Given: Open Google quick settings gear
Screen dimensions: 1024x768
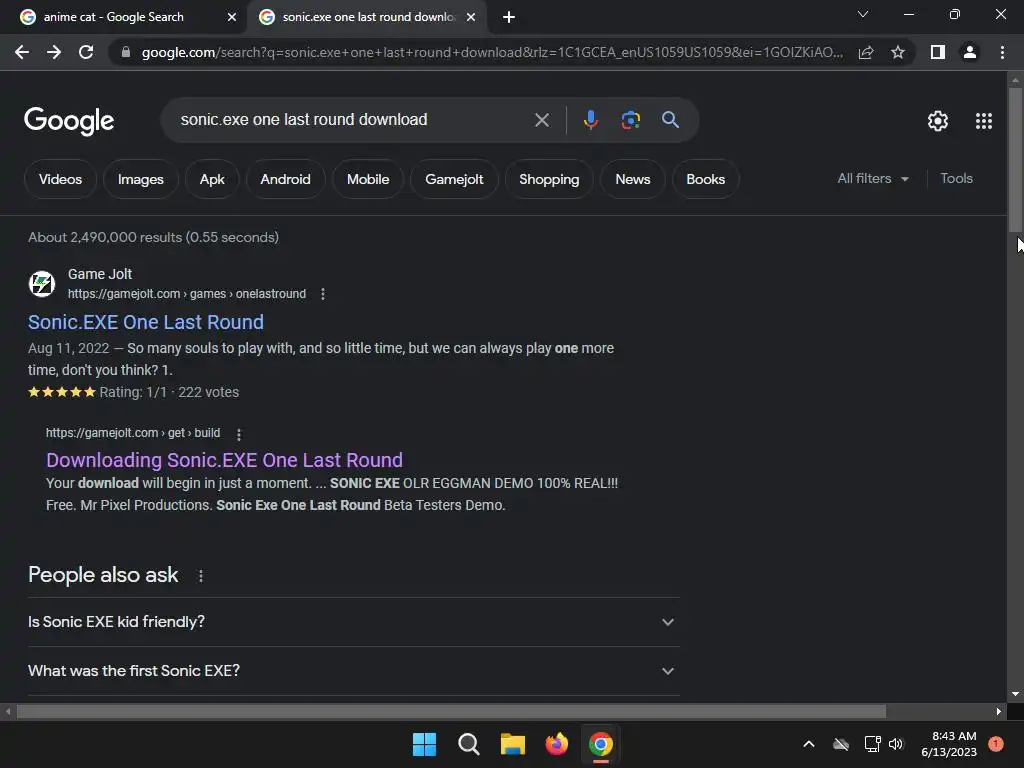Looking at the screenshot, I should [x=938, y=121].
